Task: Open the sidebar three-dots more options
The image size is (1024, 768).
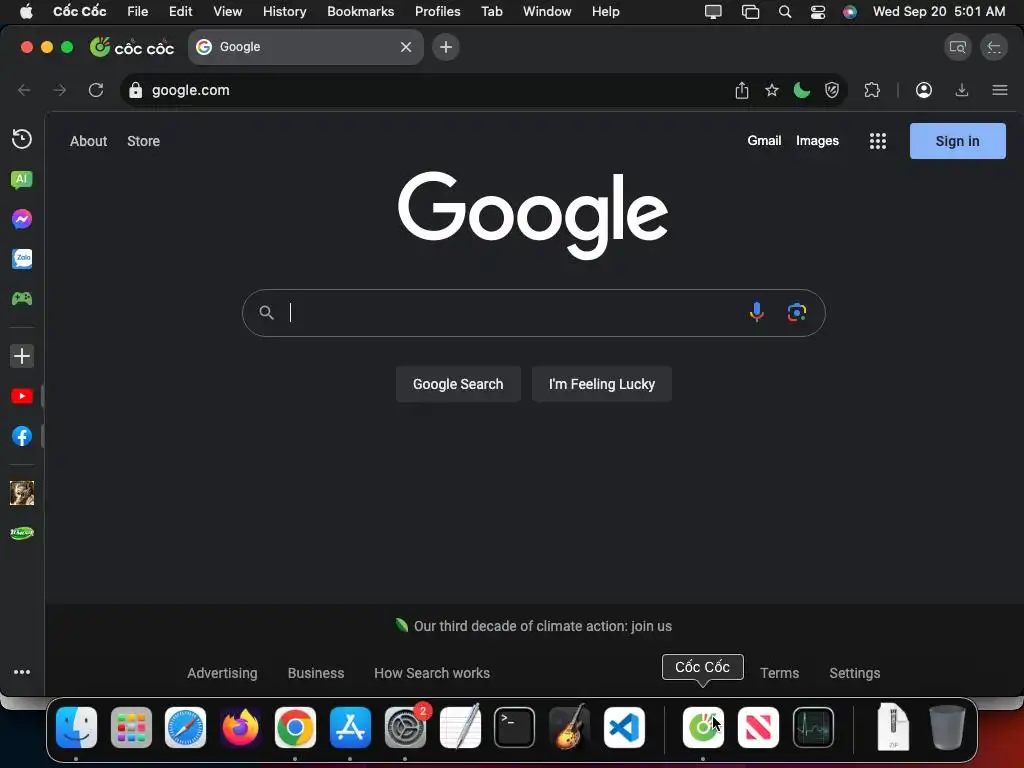Action: pos(22,672)
